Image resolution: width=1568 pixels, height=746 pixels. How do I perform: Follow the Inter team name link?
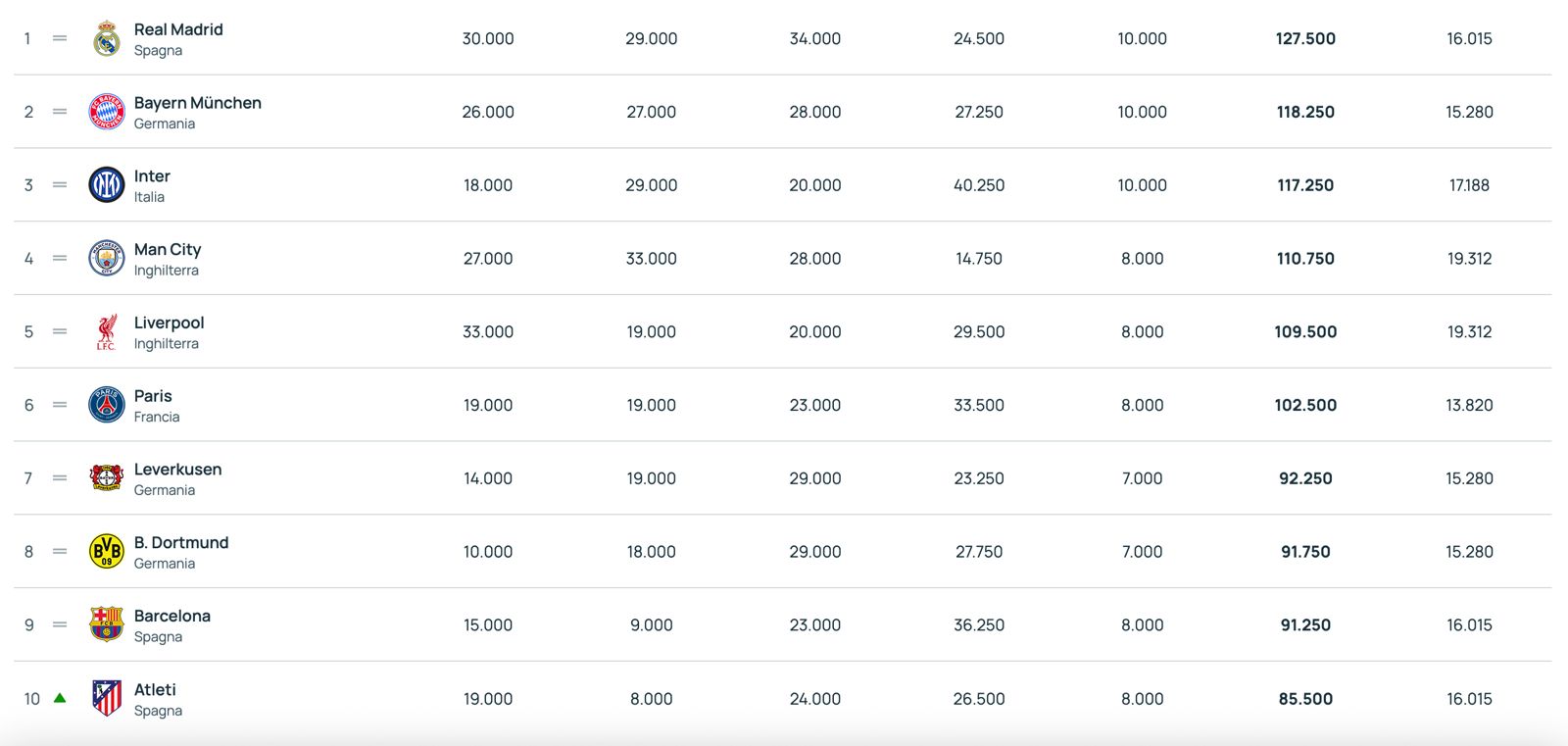(152, 176)
